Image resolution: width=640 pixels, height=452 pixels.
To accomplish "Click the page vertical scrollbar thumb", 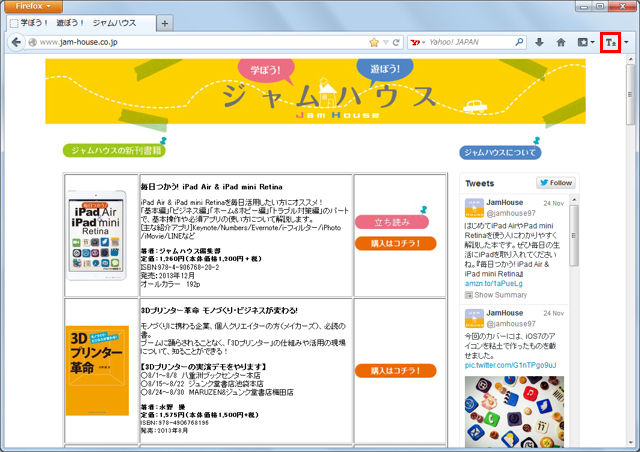I will click(630, 95).
